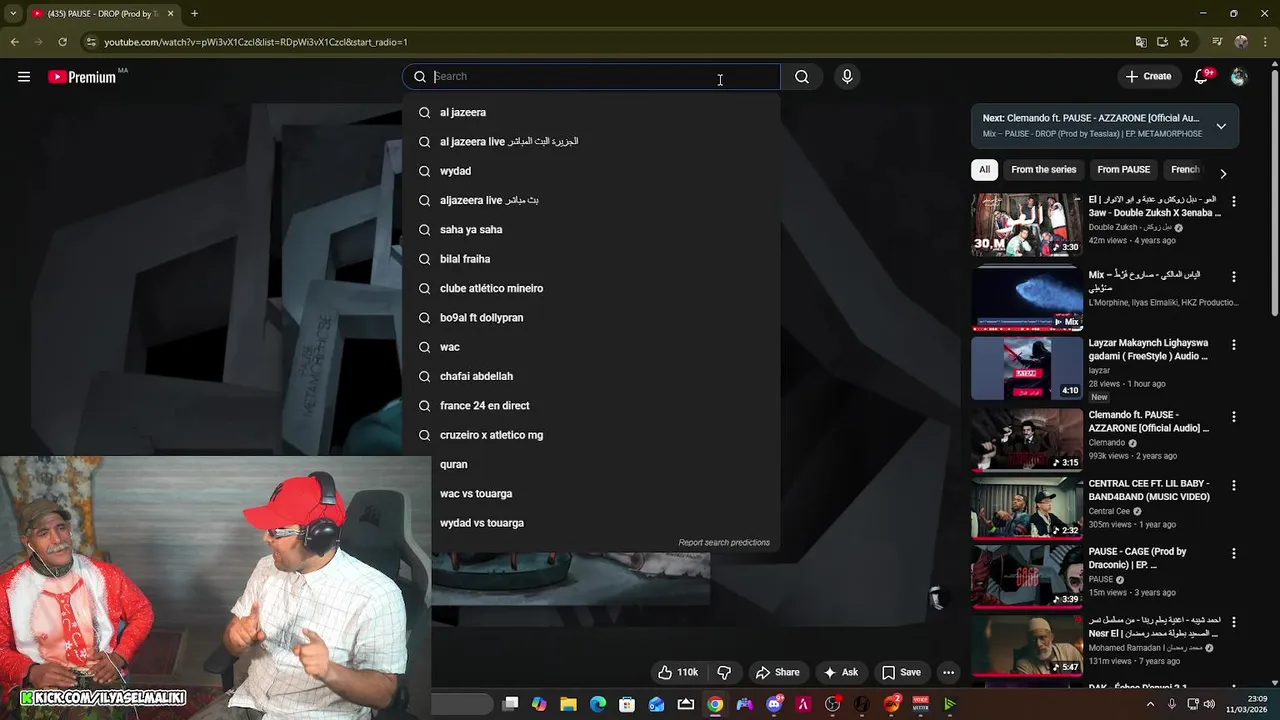Image resolution: width=1280 pixels, height=720 pixels.
Task: Choose suggestion "cruzeiro x atletico mg"
Action: [x=591, y=435]
